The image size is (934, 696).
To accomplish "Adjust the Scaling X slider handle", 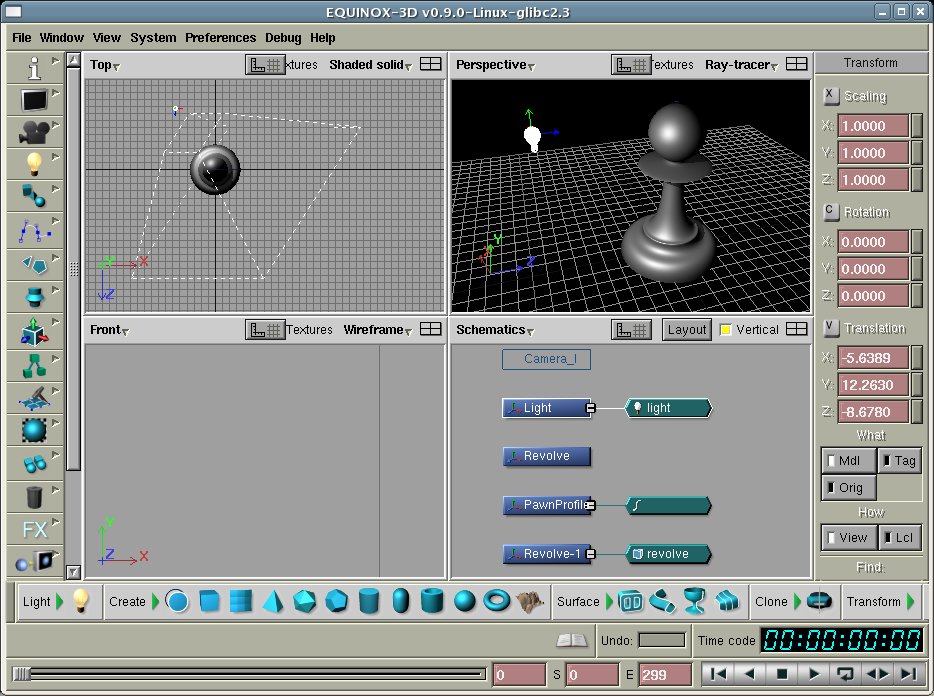I will pyautogui.click(x=917, y=126).
